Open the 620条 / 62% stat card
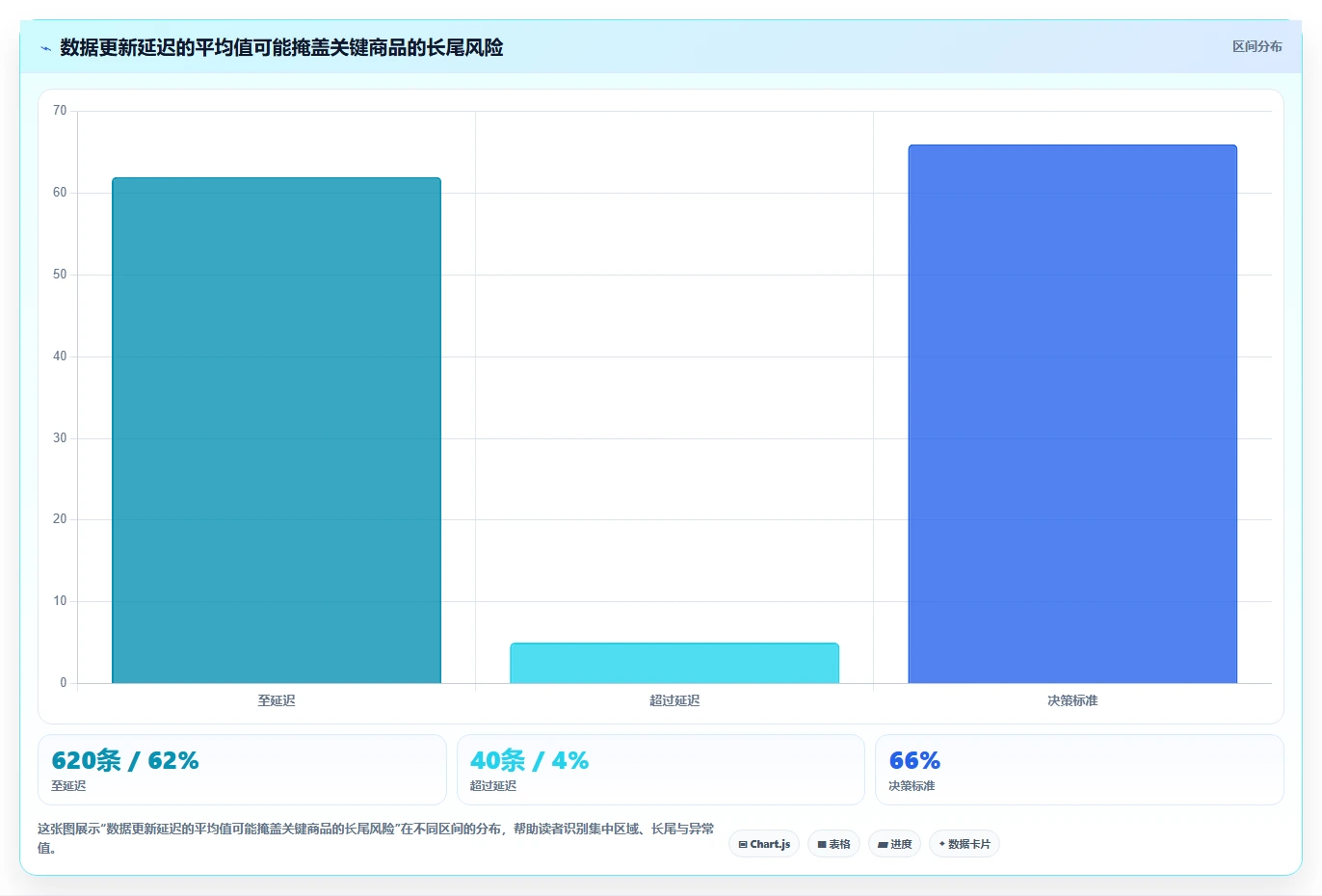This screenshot has height=896, width=1322. (242, 770)
